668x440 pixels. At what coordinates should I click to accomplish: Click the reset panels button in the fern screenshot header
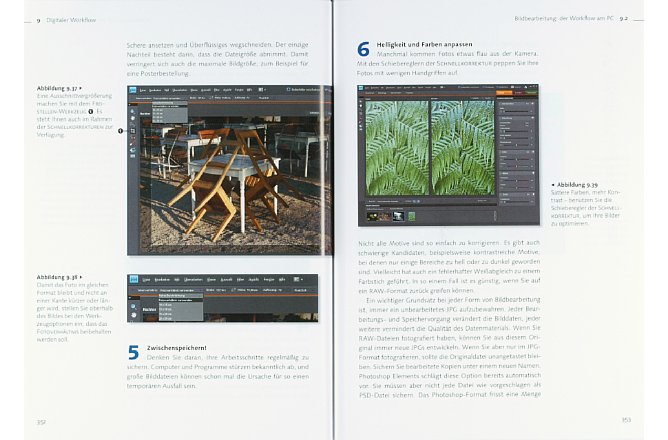click(x=468, y=87)
